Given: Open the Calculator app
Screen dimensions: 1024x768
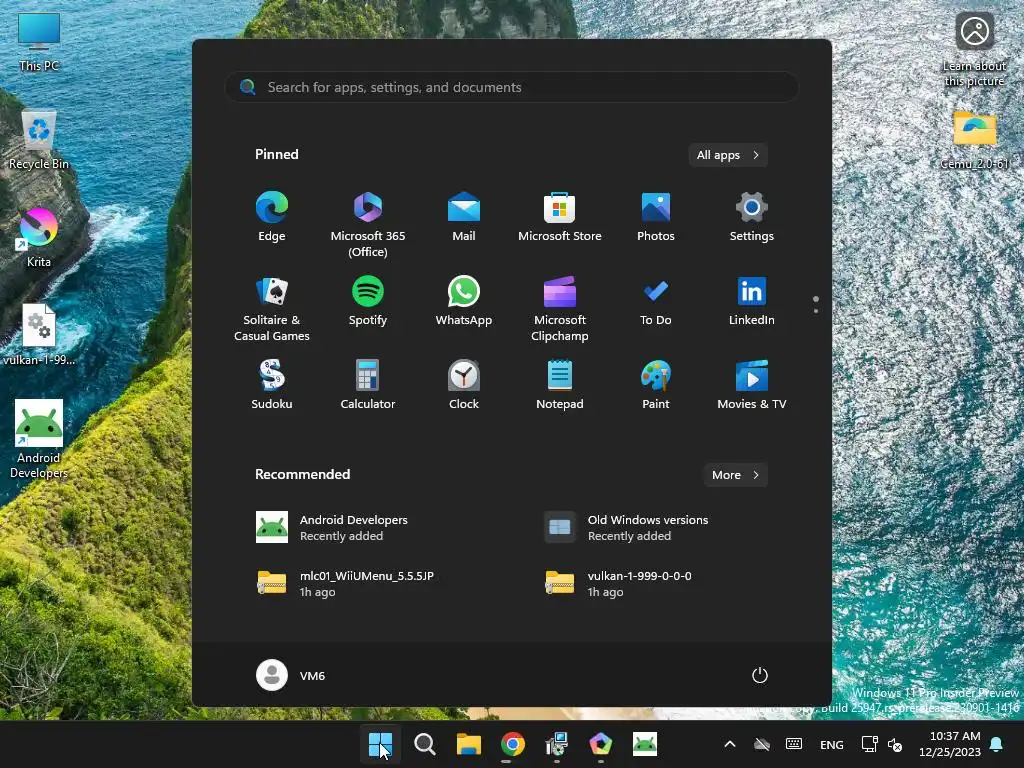Looking at the screenshot, I should click(368, 385).
